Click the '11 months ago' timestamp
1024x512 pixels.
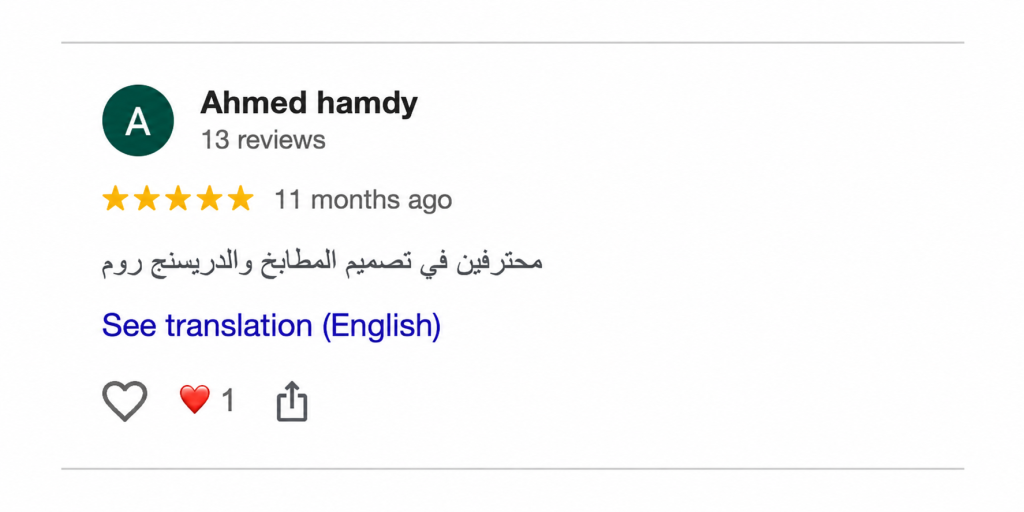coord(363,200)
